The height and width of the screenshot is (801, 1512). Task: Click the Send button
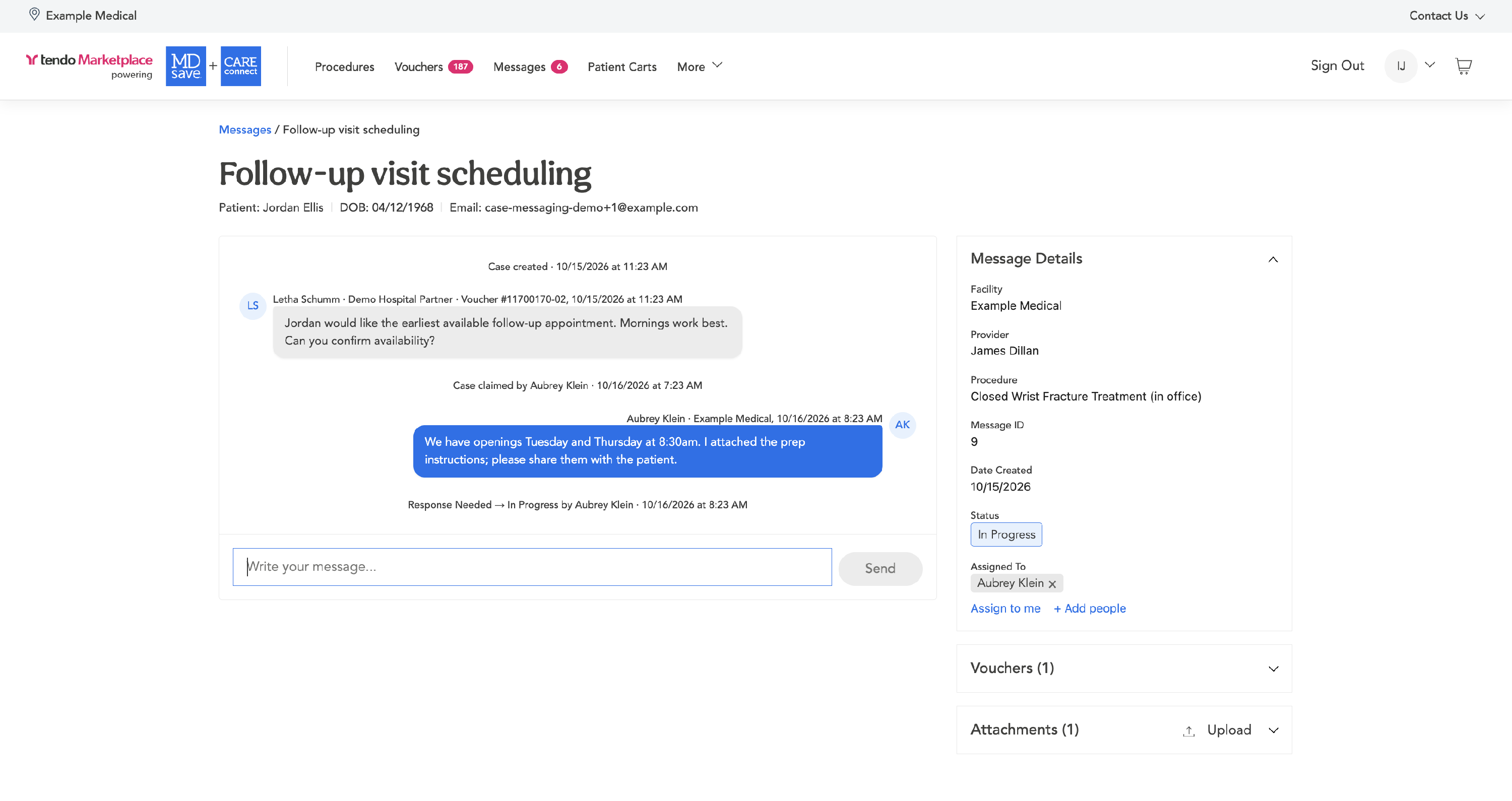[x=880, y=568]
